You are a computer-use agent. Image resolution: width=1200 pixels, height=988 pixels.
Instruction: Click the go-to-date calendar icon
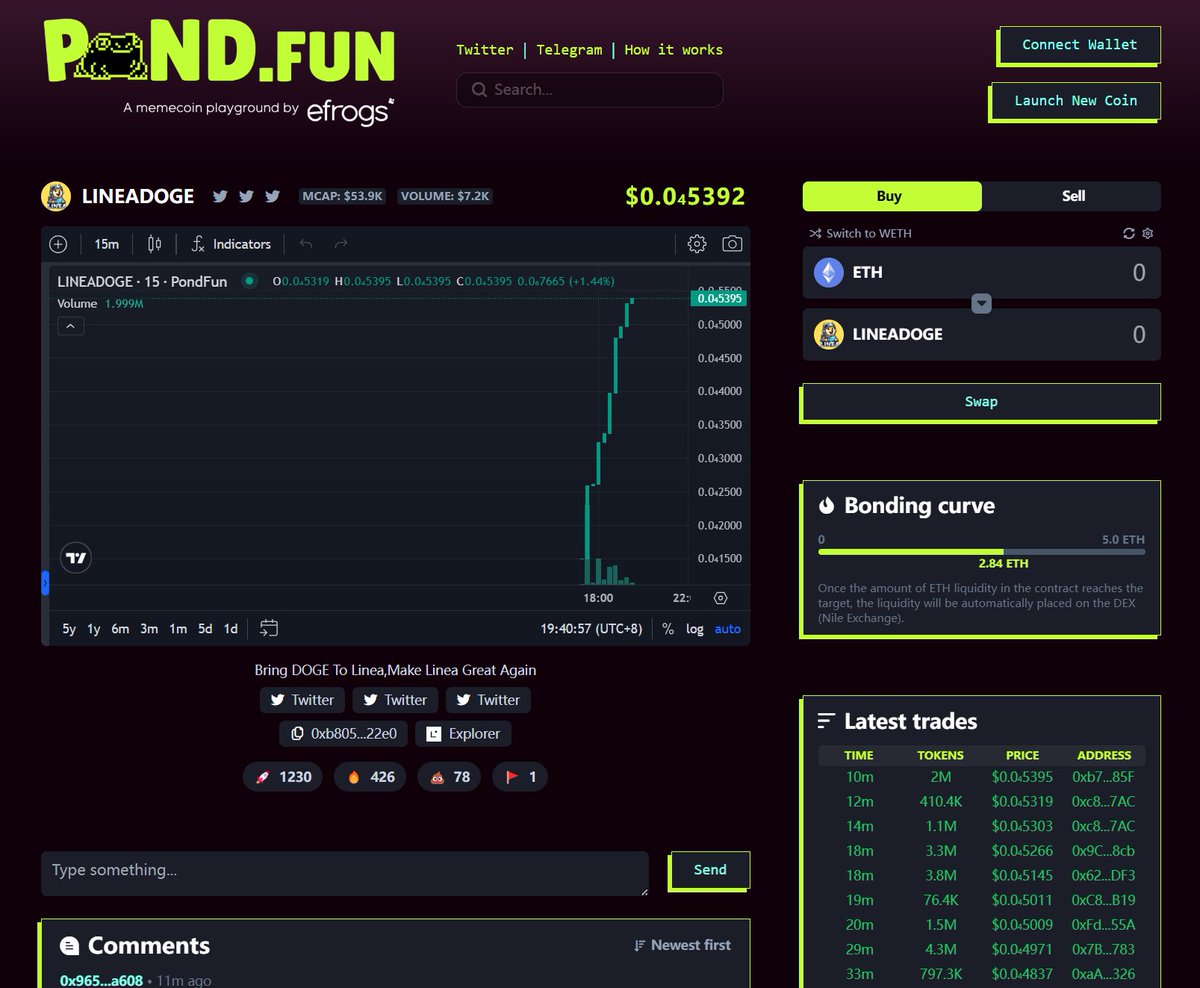click(x=269, y=628)
